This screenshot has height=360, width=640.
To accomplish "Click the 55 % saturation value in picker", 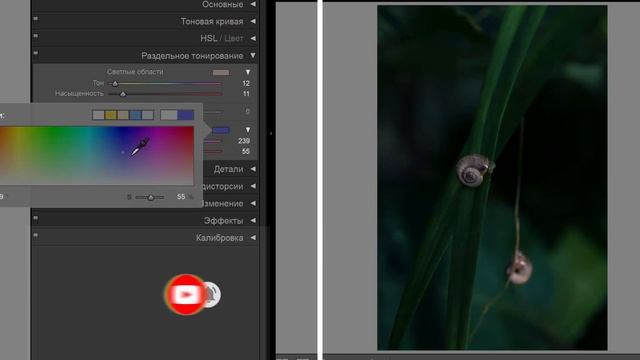I will click(x=181, y=197).
